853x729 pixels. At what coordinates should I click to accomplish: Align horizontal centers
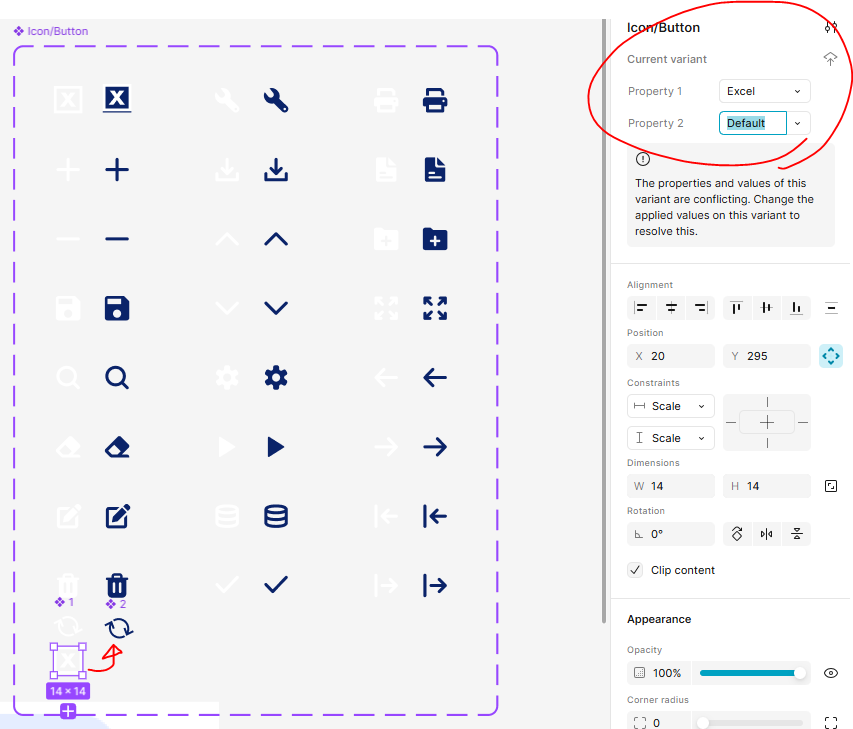[671, 308]
